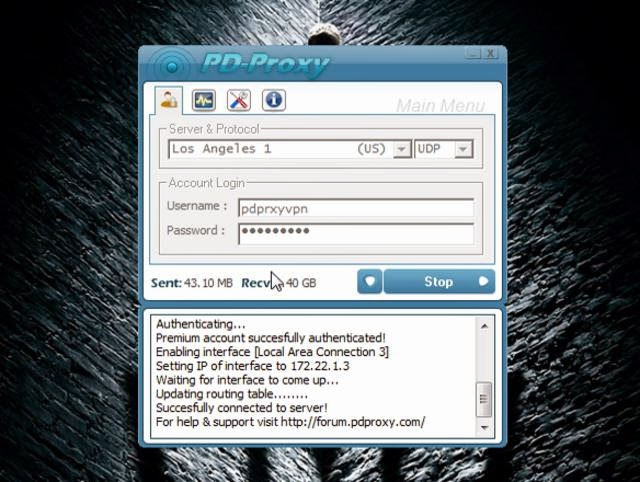Open the account login tab icon

(x=169, y=100)
